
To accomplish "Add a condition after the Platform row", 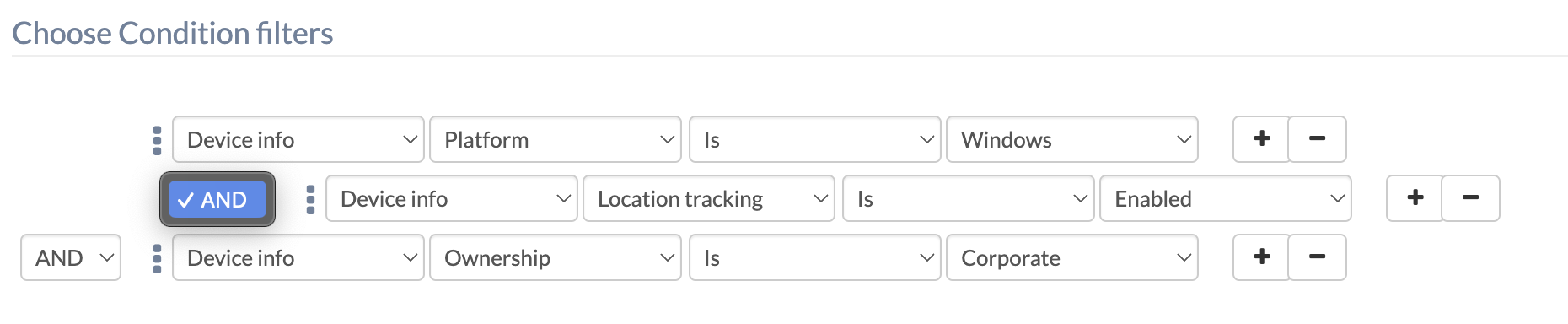I will (x=1261, y=139).
